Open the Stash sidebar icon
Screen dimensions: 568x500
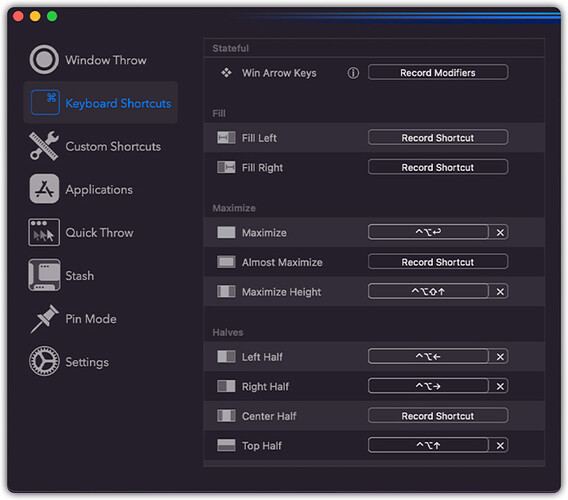(x=44, y=275)
